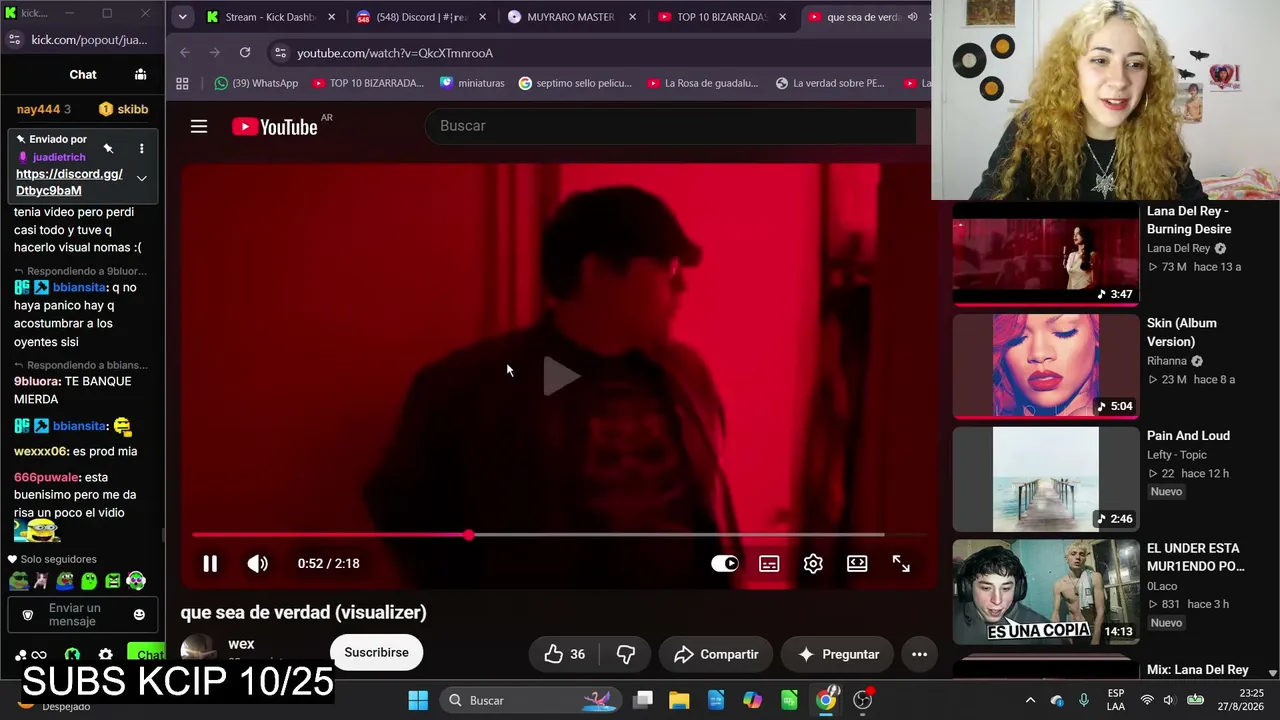Open the 'La verdad sobre PE...' bookmark
Image resolution: width=1280 pixels, height=720 pixels.
point(831,83)
